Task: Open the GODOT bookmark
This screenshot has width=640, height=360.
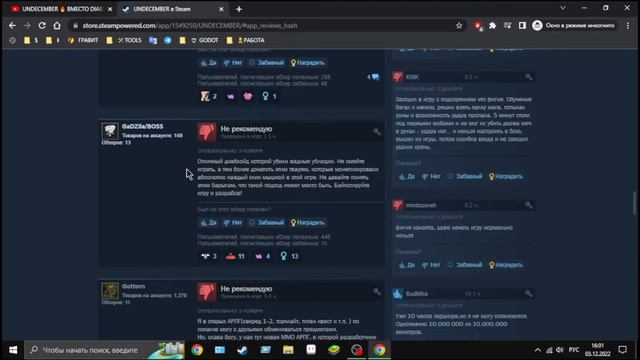Action: (x=204, y=40)
